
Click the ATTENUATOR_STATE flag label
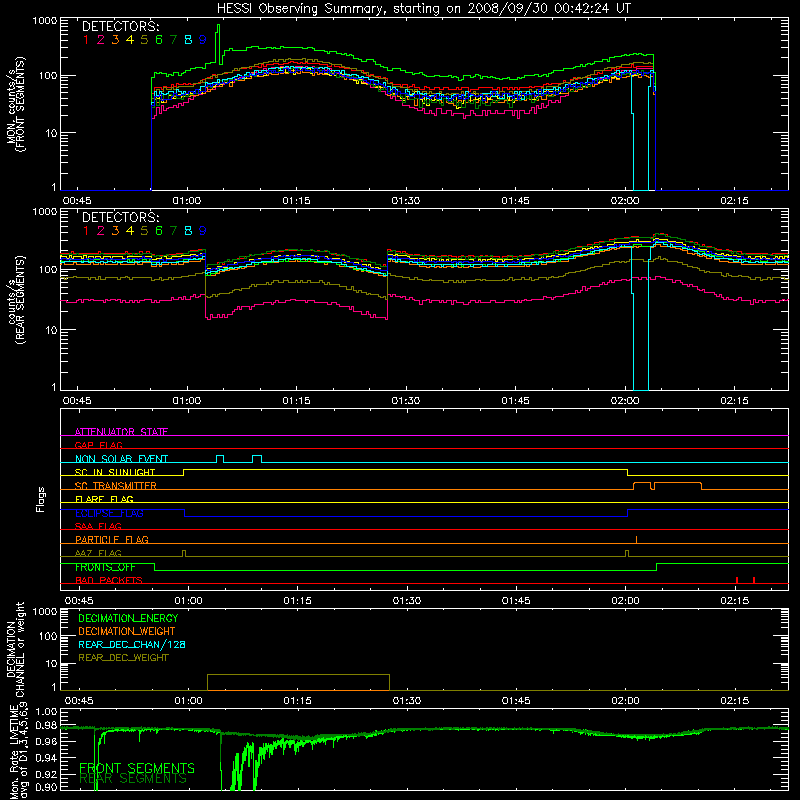tap(121, 432)
